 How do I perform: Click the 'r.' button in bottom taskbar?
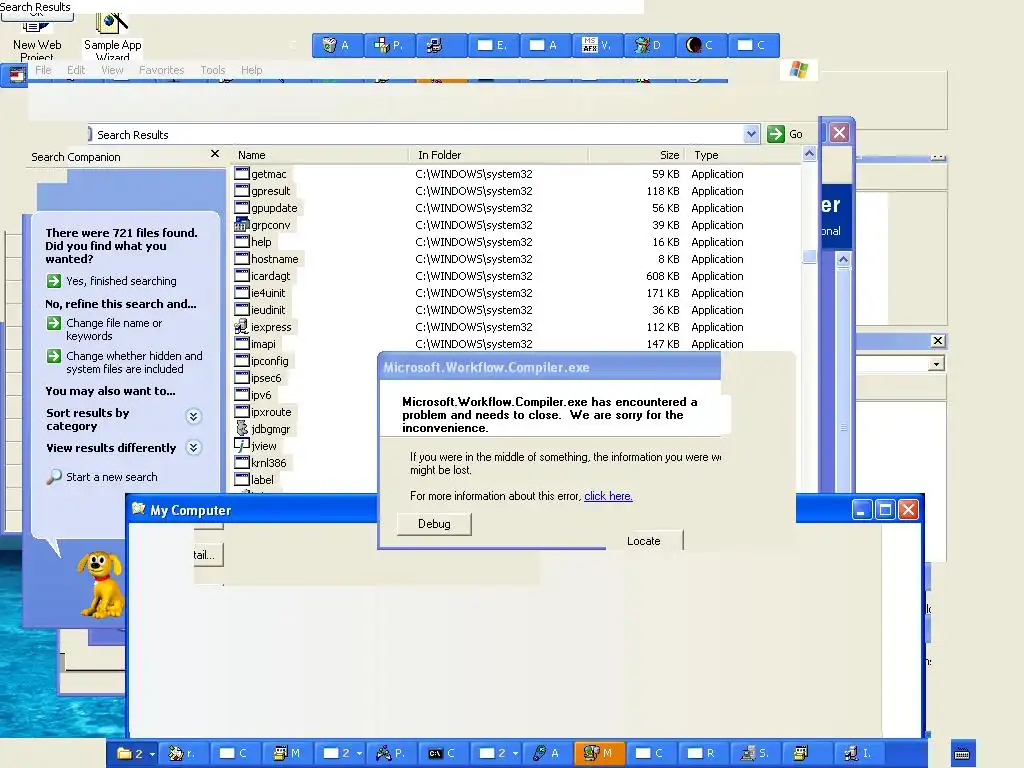[x=182, y=753]
